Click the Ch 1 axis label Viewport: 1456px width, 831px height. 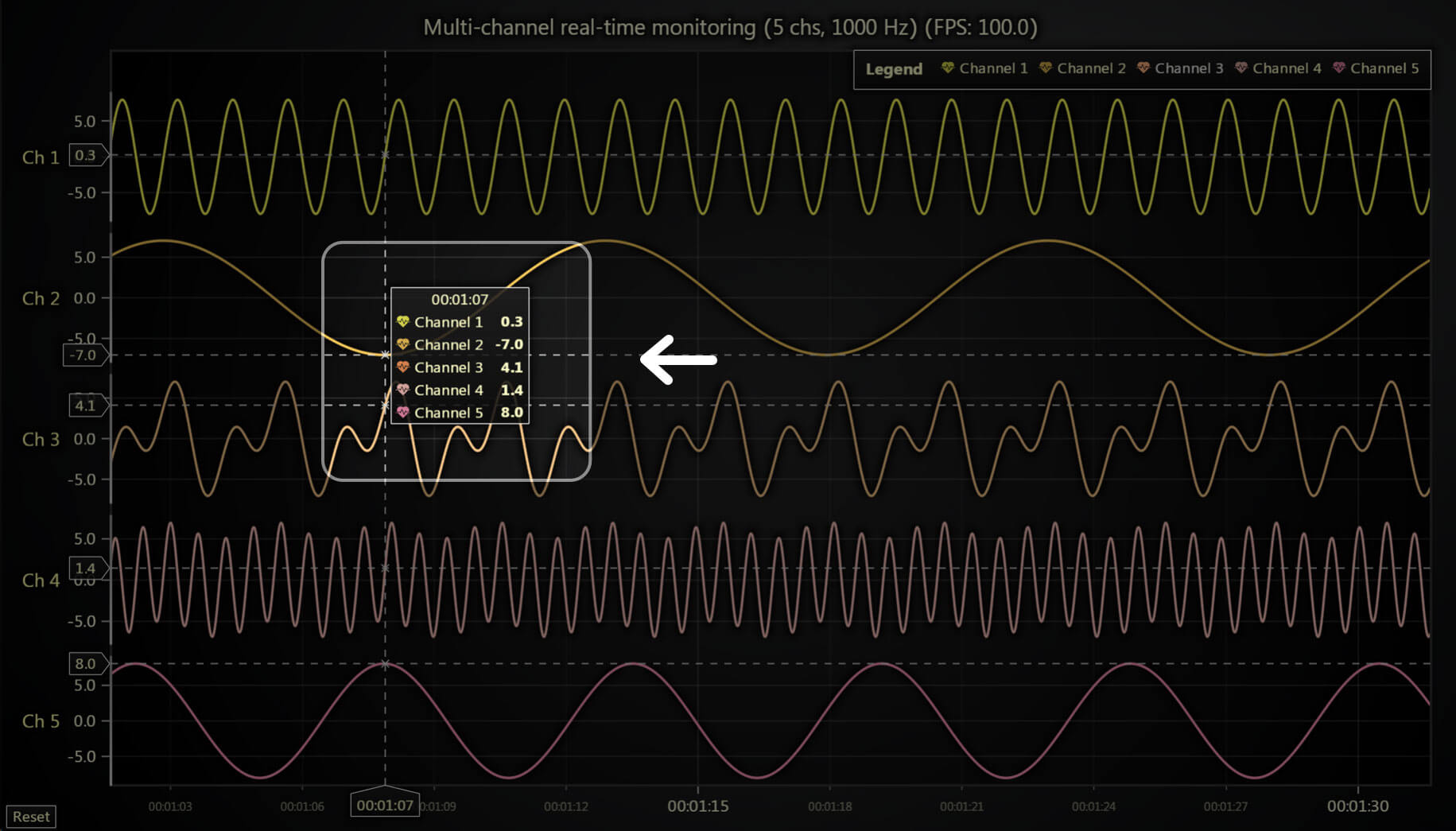(41, 157)
